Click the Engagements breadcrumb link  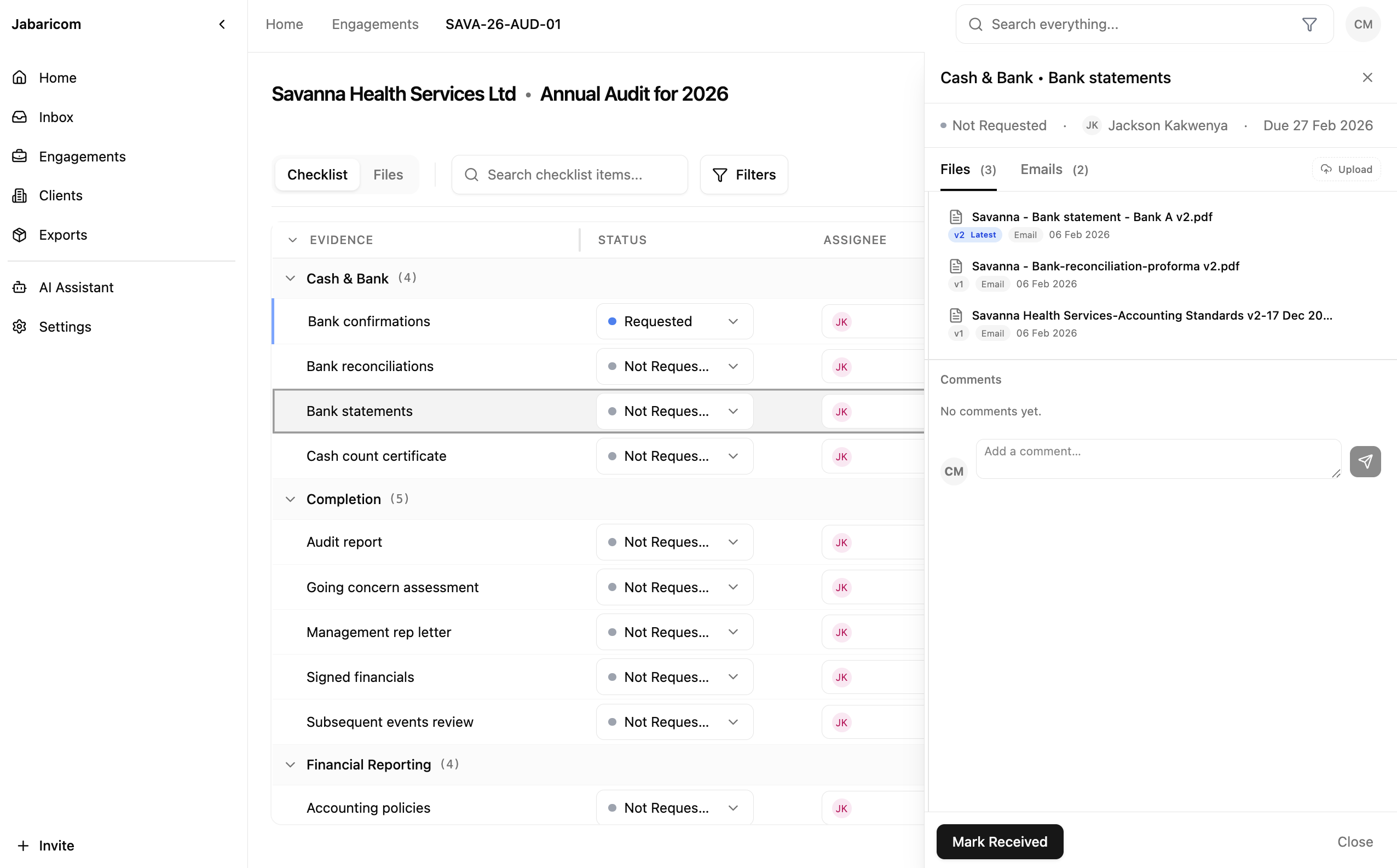pyautogui.click(x=375, y=24)
